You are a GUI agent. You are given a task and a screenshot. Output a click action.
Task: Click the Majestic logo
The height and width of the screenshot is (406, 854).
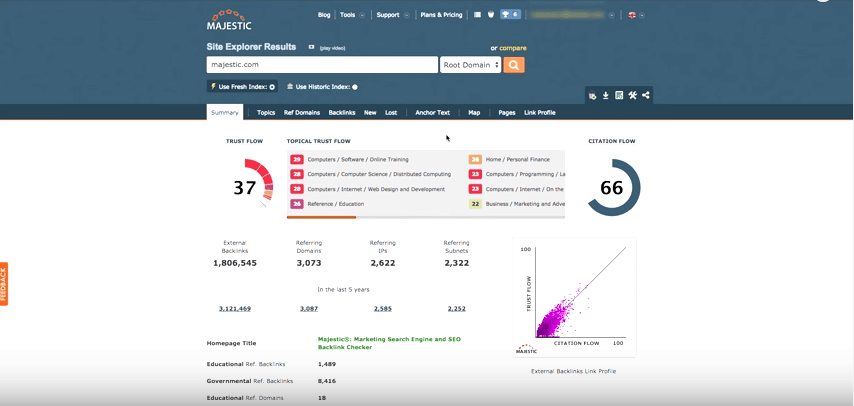point(229,19)
